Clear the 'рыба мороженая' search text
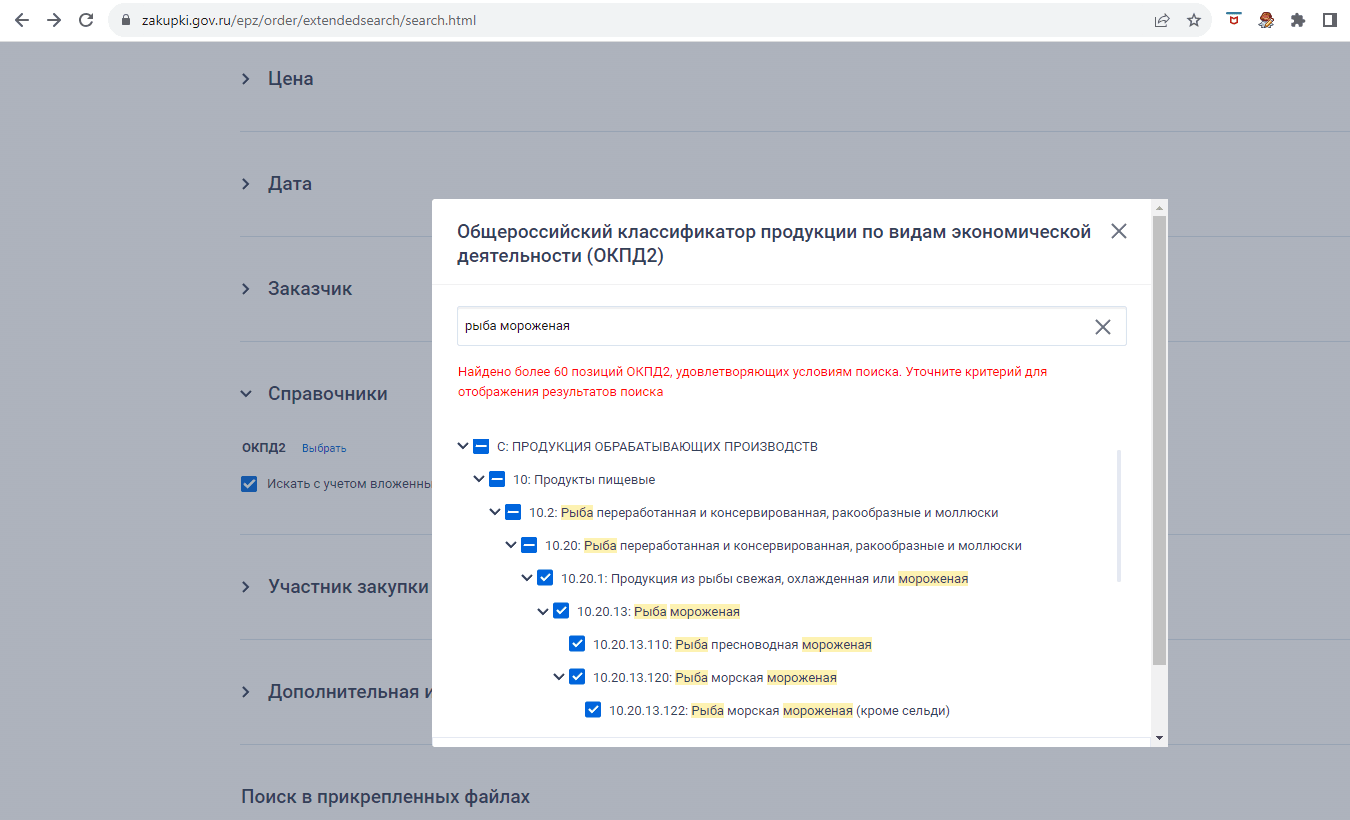 [1103, 327]
